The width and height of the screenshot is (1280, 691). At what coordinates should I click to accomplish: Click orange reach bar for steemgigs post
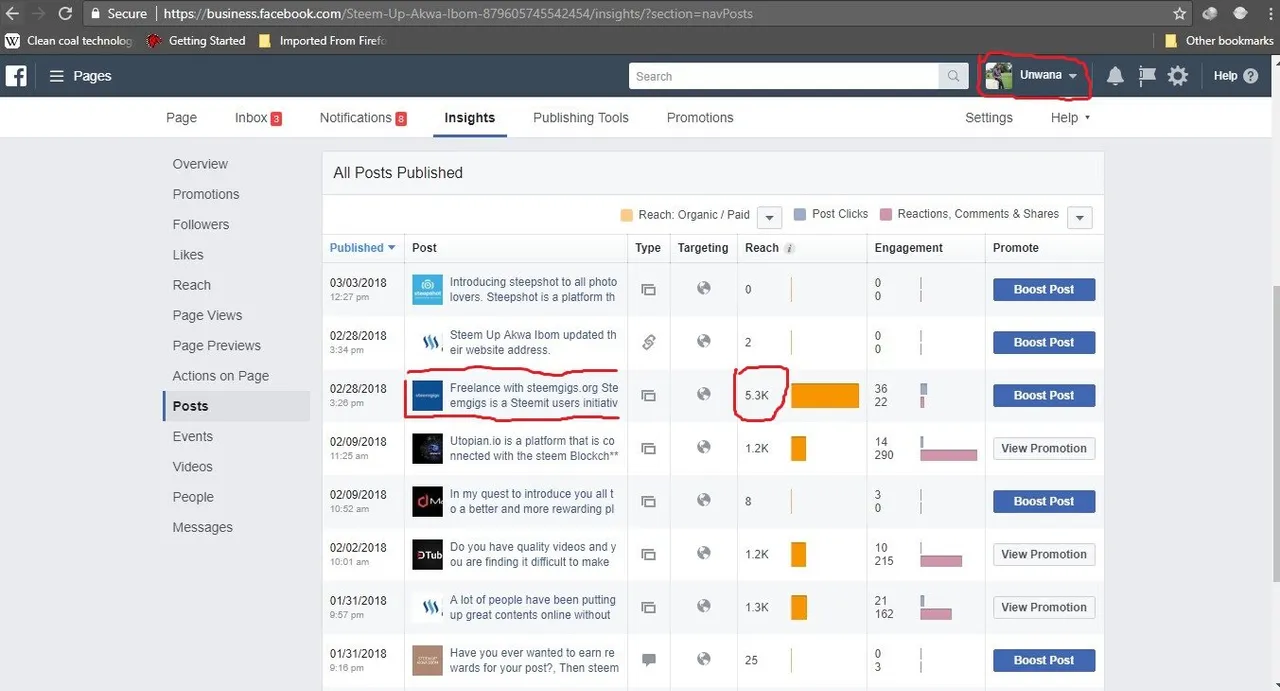(x=825, y=396)
